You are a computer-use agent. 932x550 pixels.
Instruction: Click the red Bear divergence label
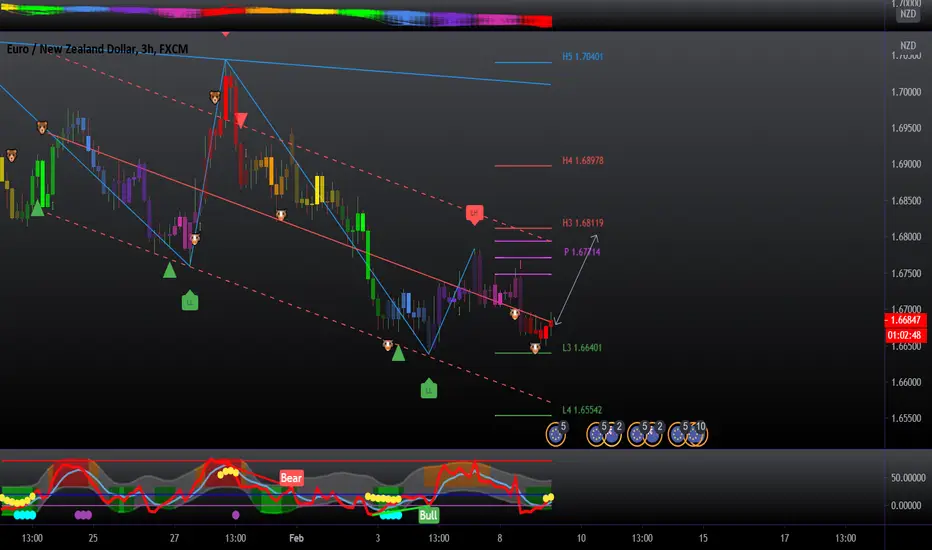click(291, 477)
